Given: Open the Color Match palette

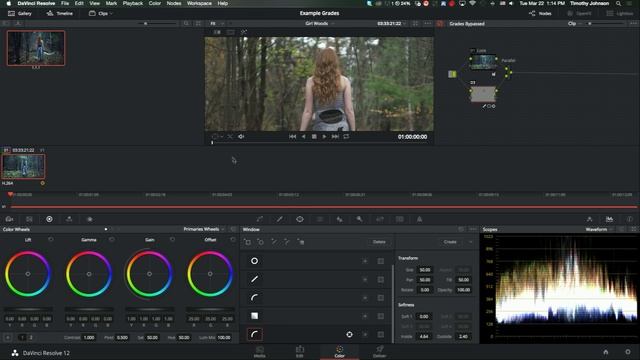Looking at the screenshot, I should click(x=29, y=220).
